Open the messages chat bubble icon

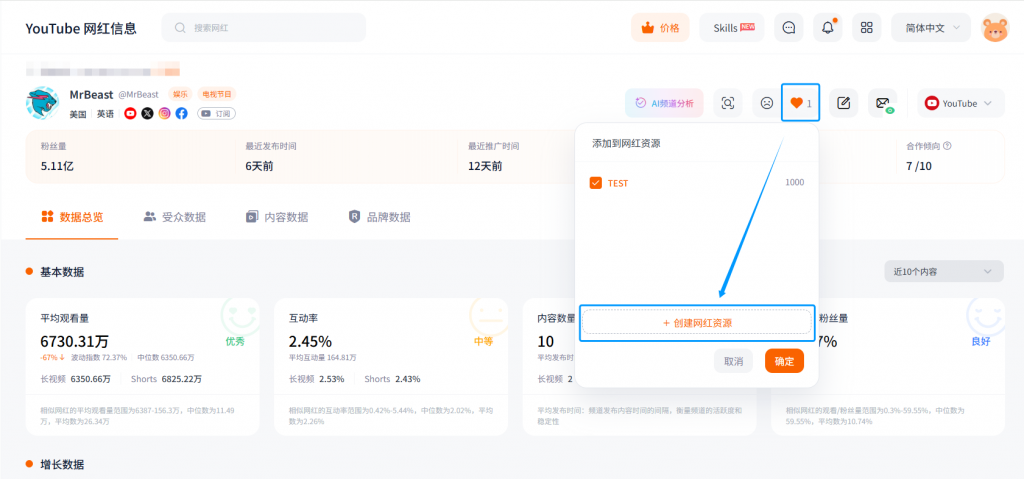point(789,28)
